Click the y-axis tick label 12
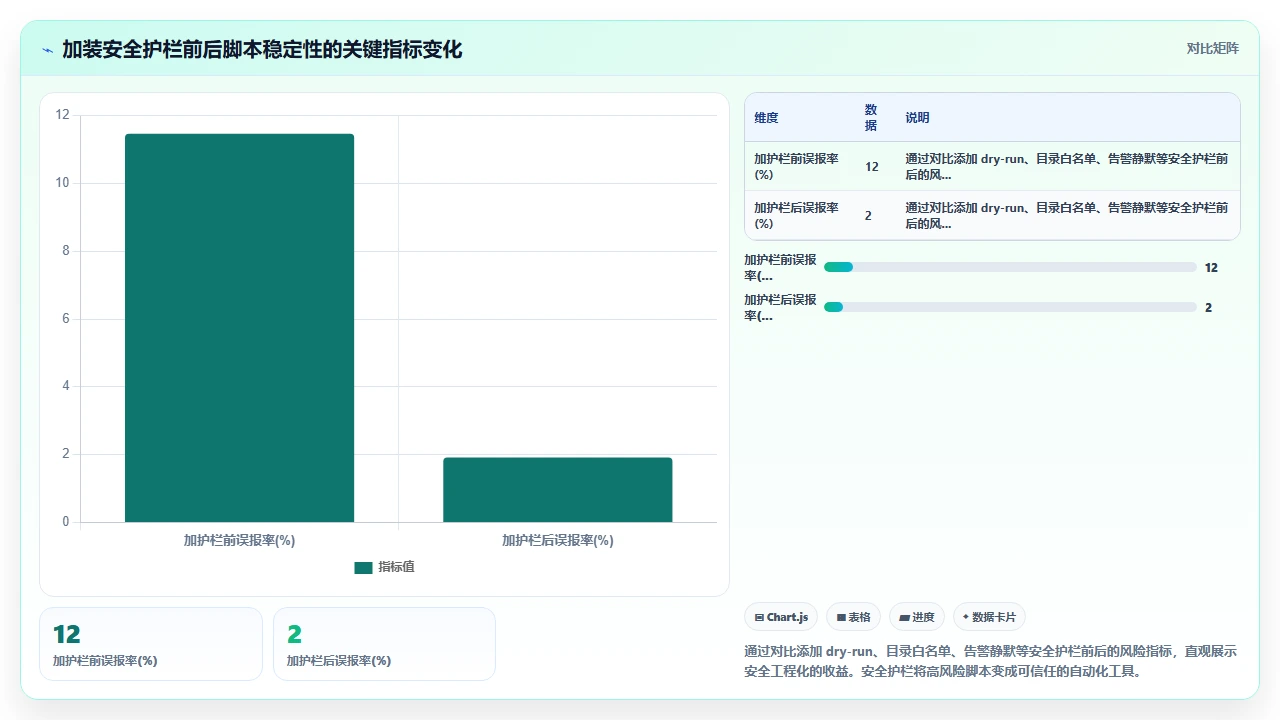 tap(63, 115)
